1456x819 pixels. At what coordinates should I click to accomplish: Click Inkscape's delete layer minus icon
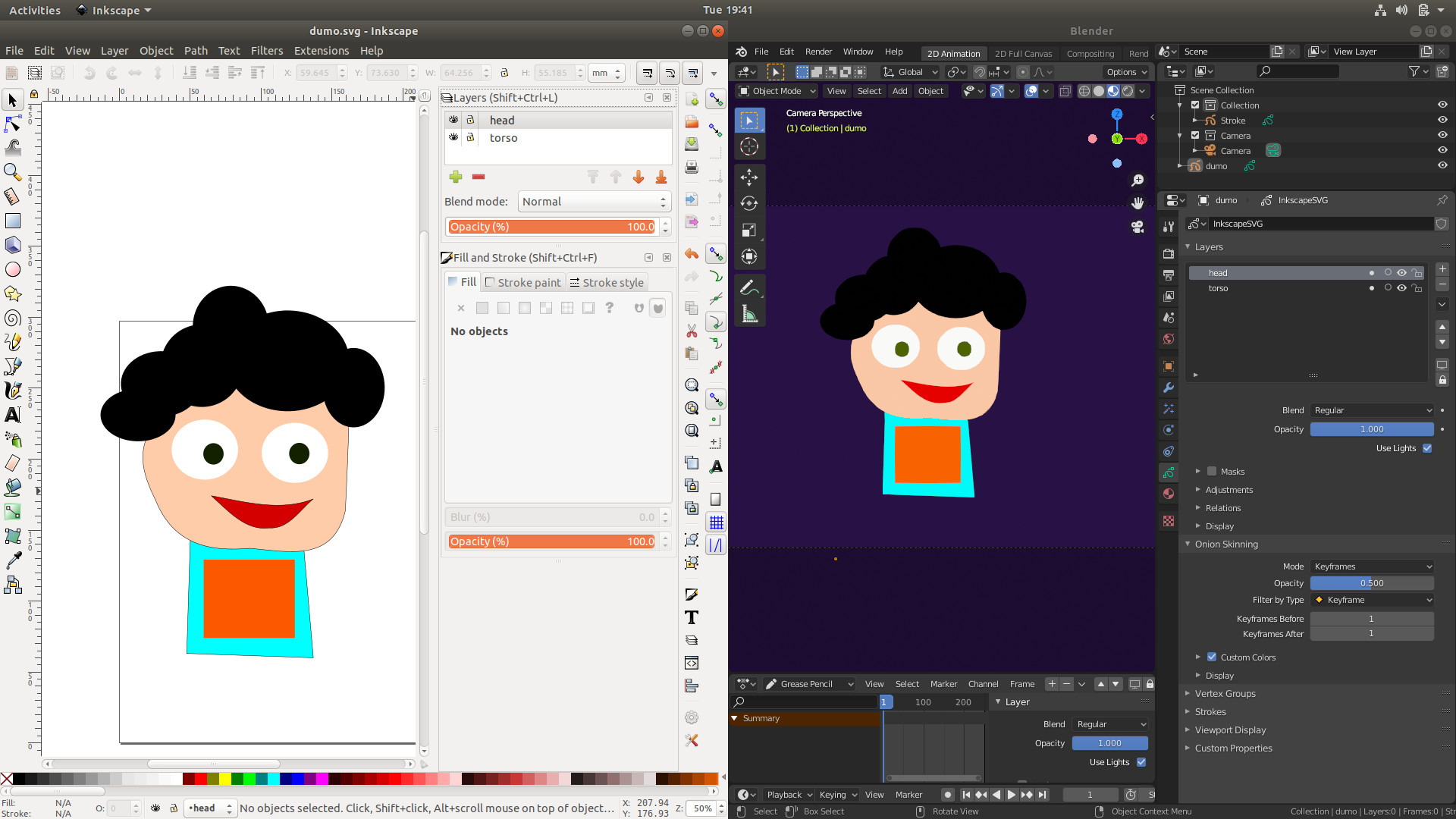pyautogui.click(x=479, y=177)
